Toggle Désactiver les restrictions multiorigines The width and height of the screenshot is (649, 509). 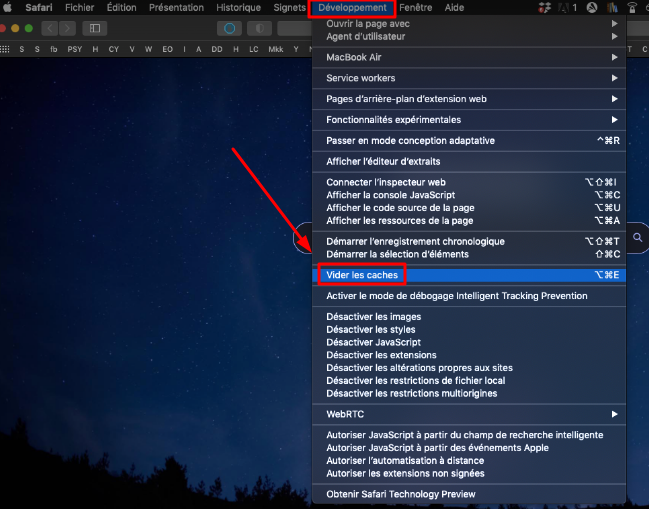469,394
